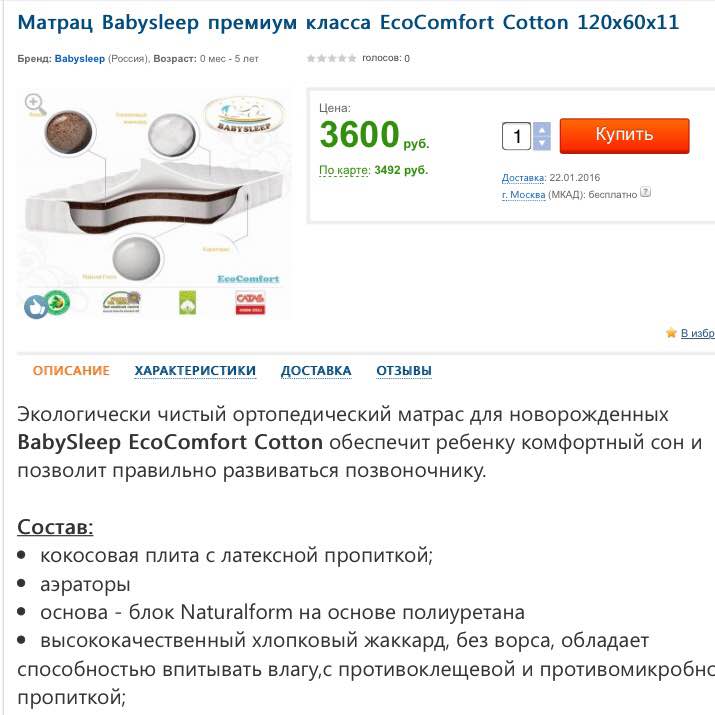715x715 pixels.
Task: Click the Babysleep brand link
Action: (x=79, y=59)
